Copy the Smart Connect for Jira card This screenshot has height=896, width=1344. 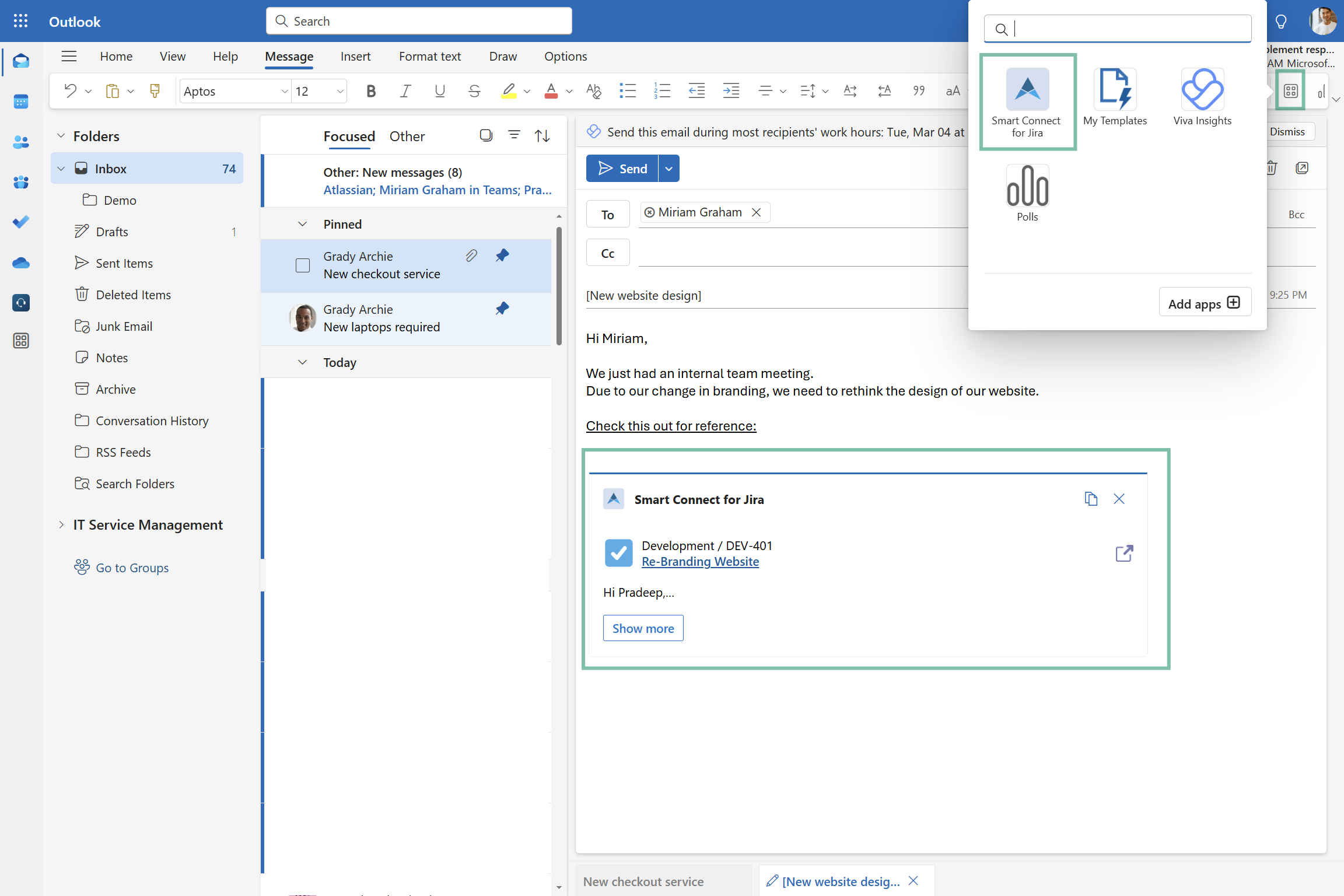point(1090,499)
